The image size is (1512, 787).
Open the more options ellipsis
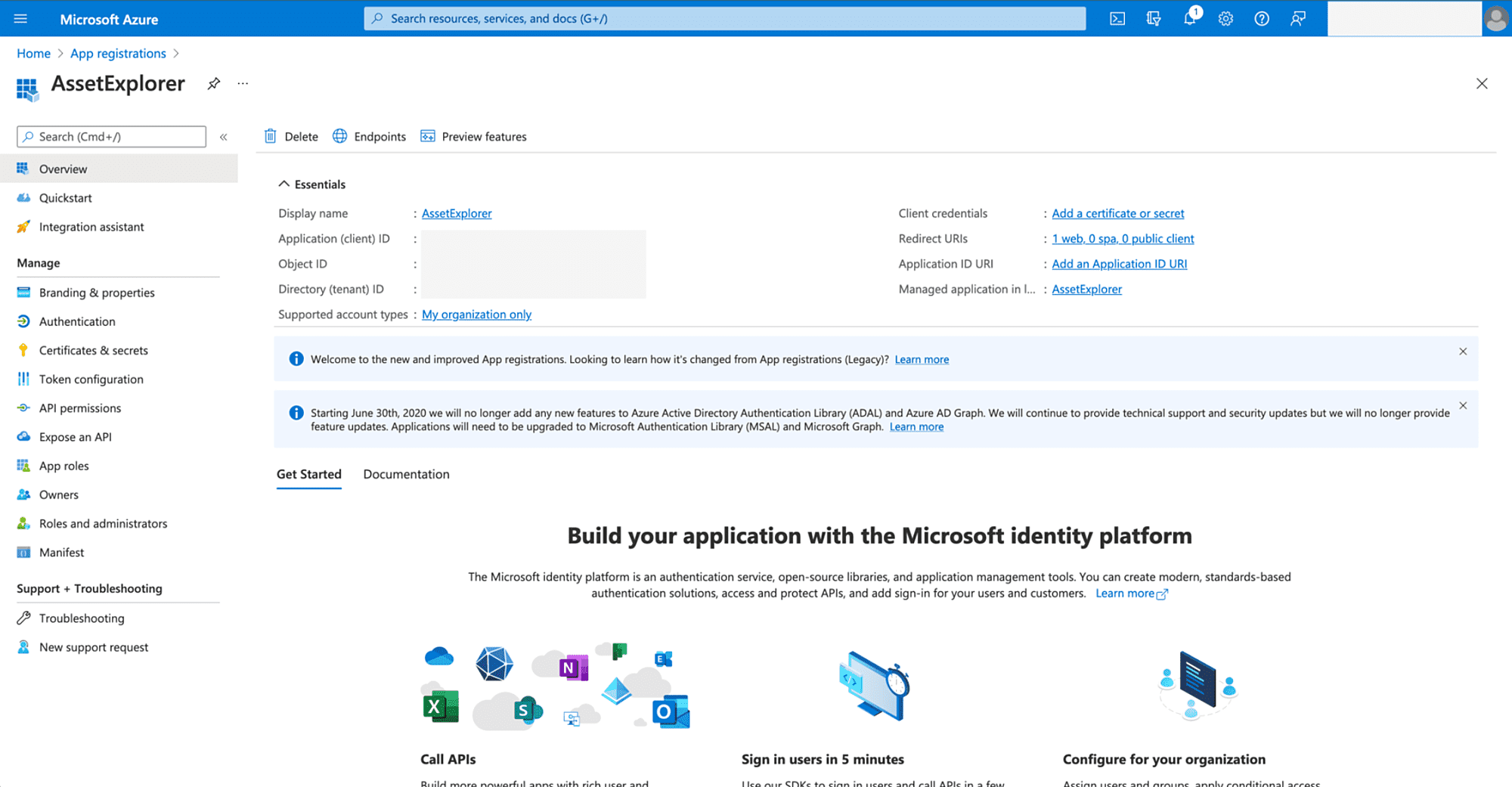(x=243, y=84)
